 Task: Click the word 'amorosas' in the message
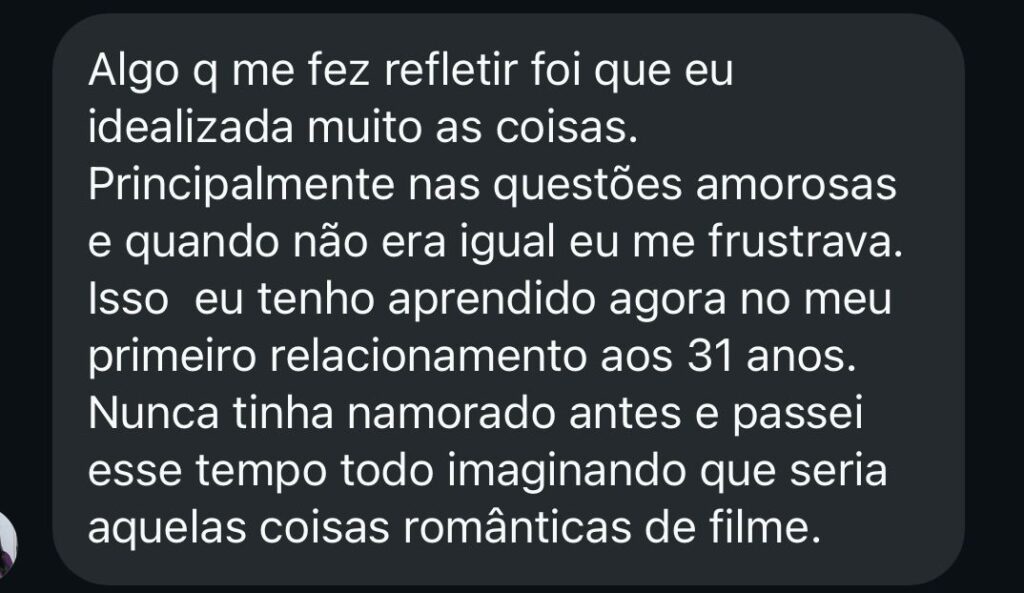[796, 185]
